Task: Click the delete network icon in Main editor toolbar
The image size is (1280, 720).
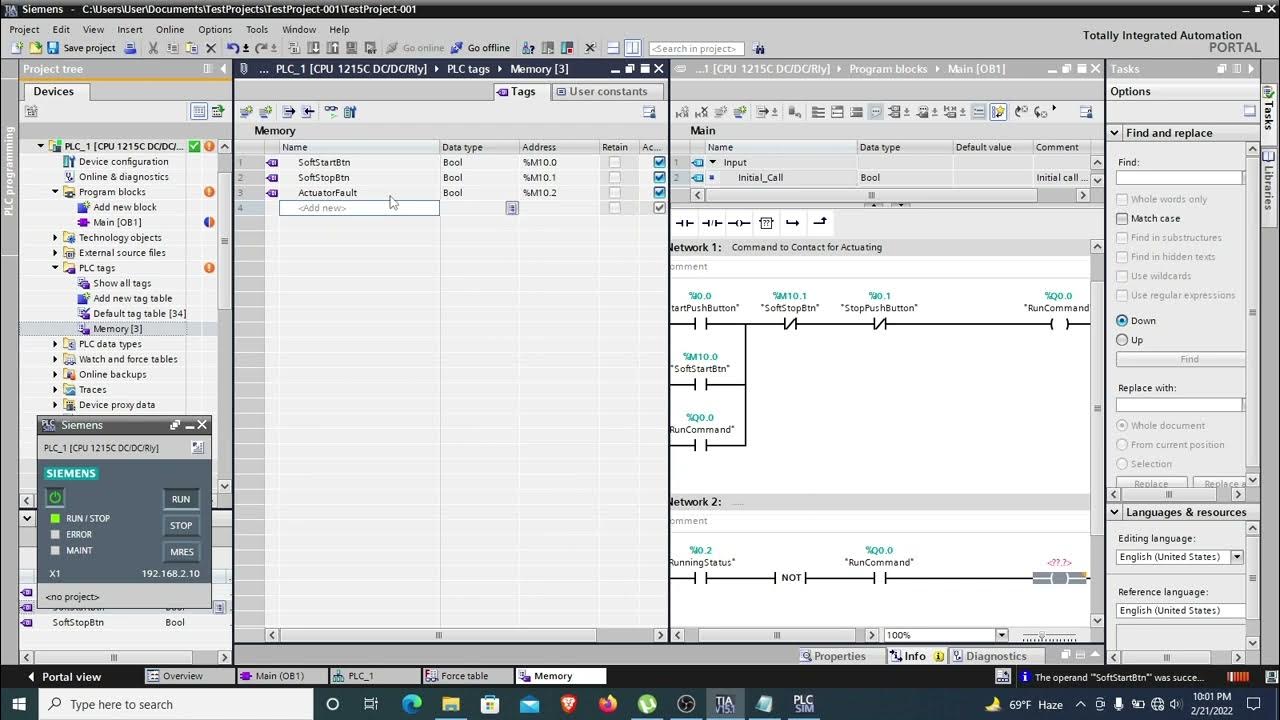Action: 702,112
